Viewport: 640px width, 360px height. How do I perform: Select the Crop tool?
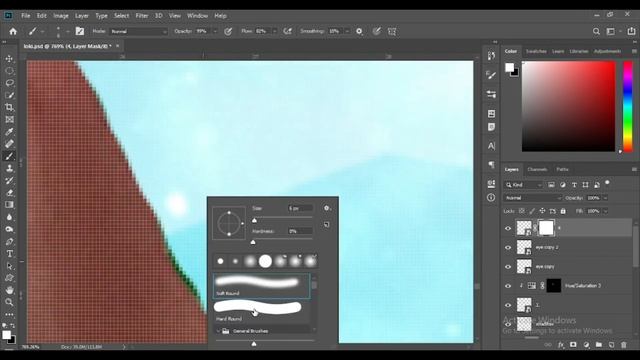pyautogui.click(x=9, y=107)
